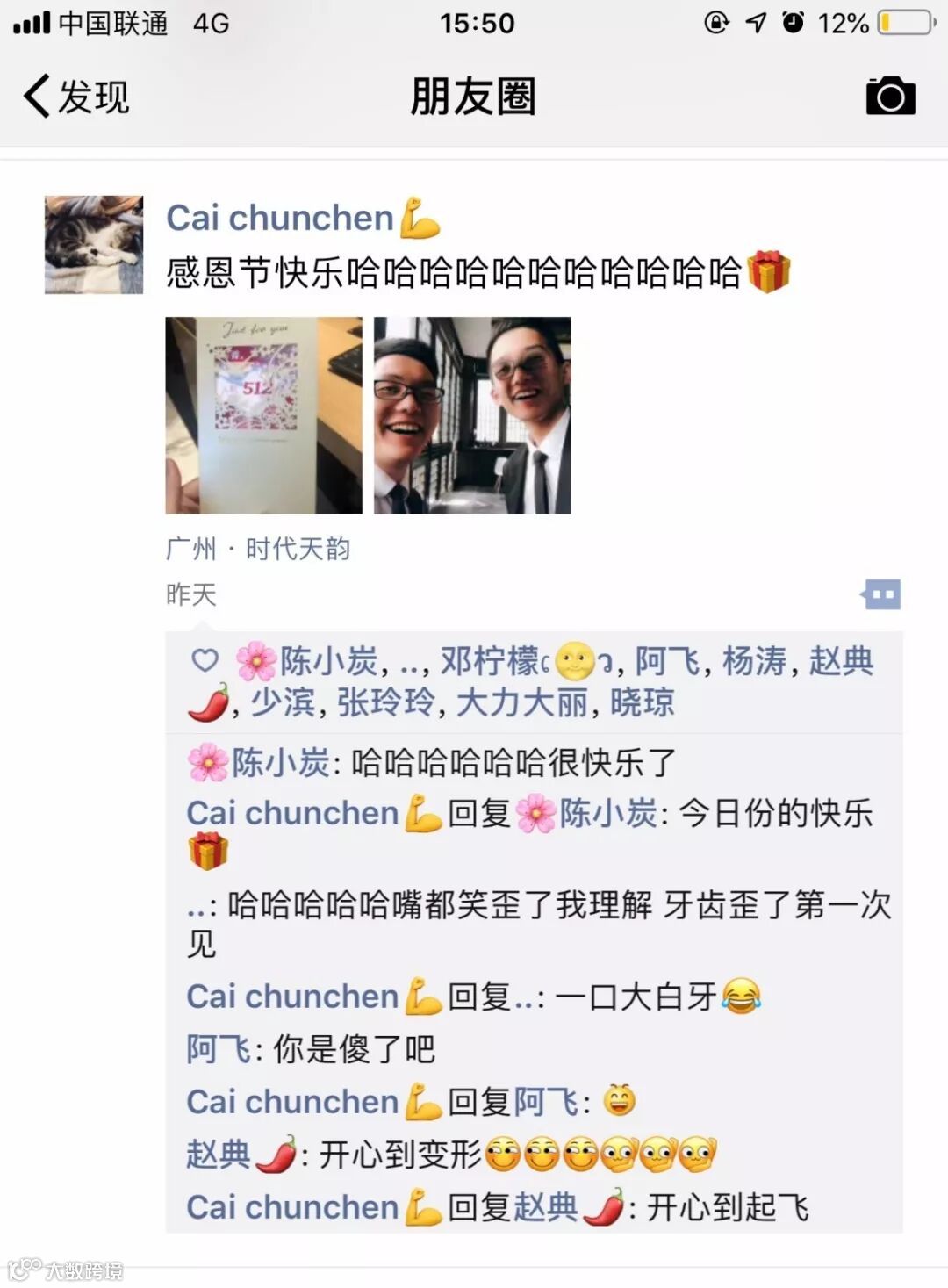Open 大力大丽 profile from likes
Image resolution: width=948 pixels, height=1288 pixels.
click(522, 702)
